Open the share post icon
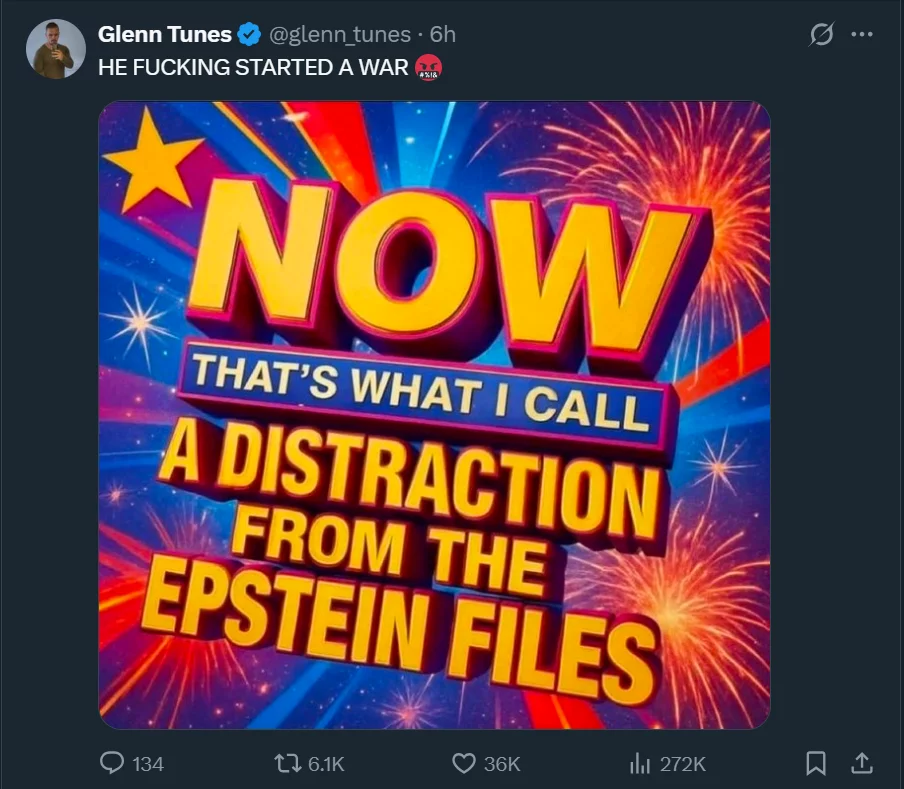Viewport: 904px width, 789px height. click(x=860, y=763)
